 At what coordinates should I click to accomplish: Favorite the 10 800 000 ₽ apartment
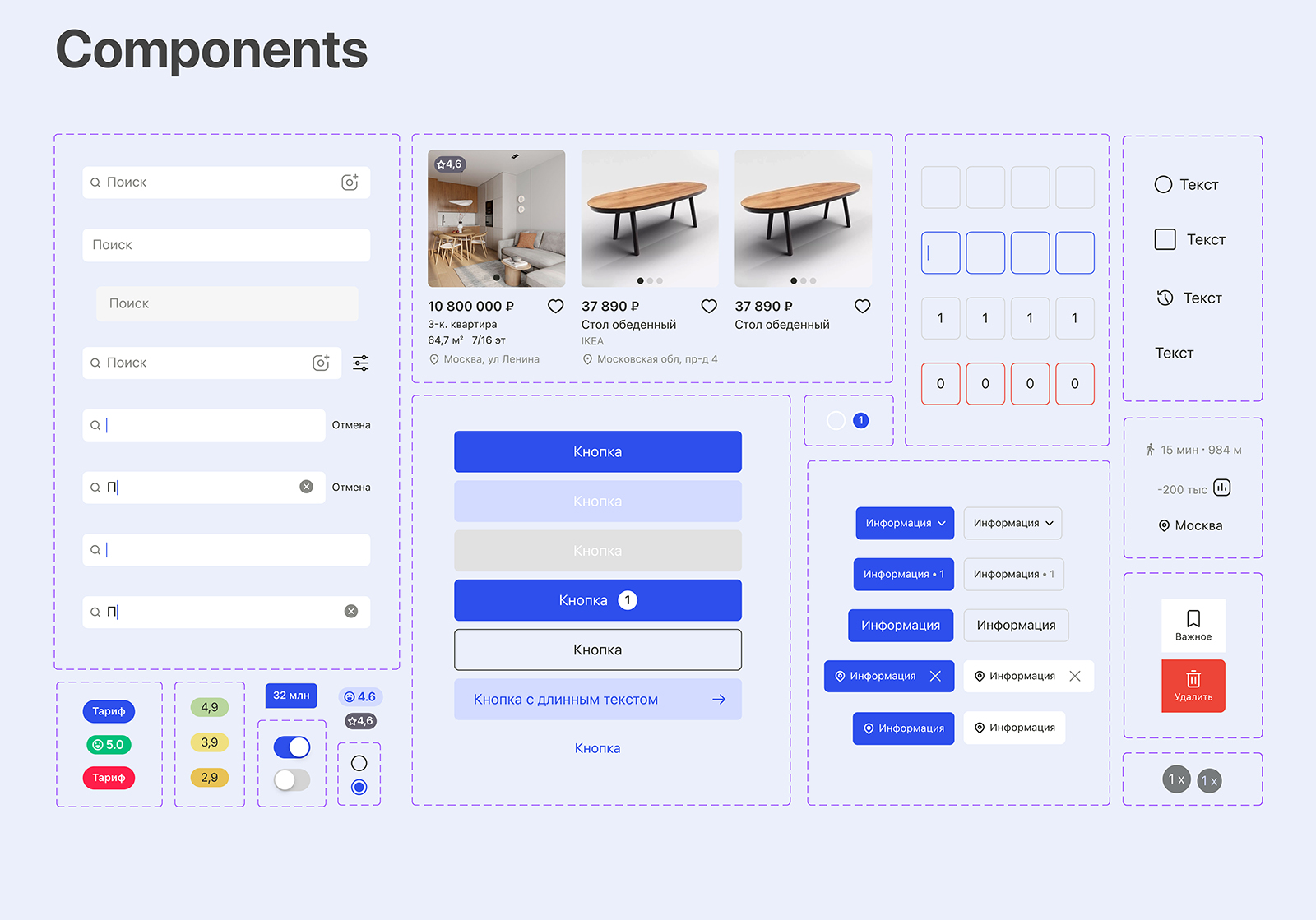(555, 307)
